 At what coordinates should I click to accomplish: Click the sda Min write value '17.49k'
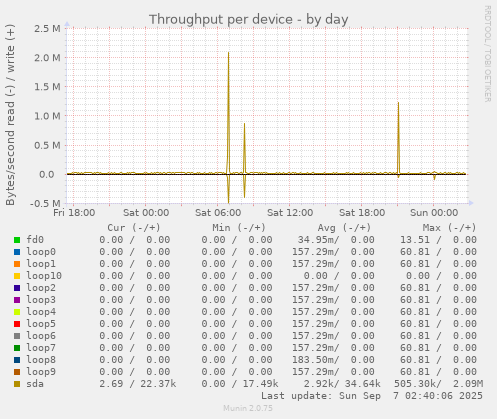pos(260,384)
